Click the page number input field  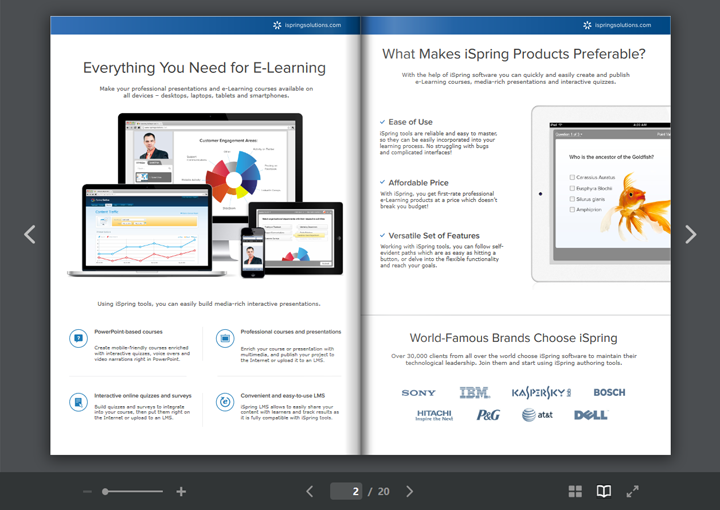[346, 491]
